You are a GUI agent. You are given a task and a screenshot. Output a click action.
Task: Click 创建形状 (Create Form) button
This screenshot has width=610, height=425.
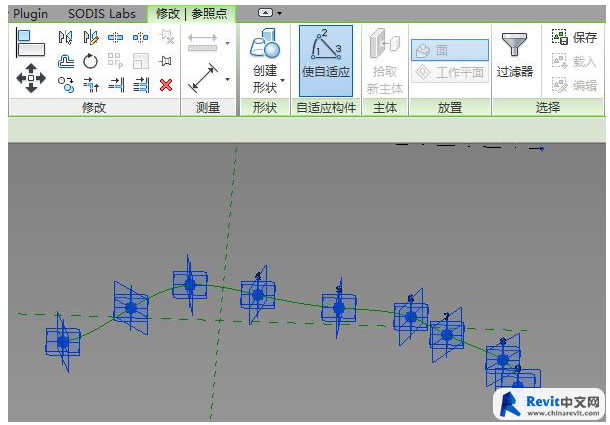[x=265, y=60]
